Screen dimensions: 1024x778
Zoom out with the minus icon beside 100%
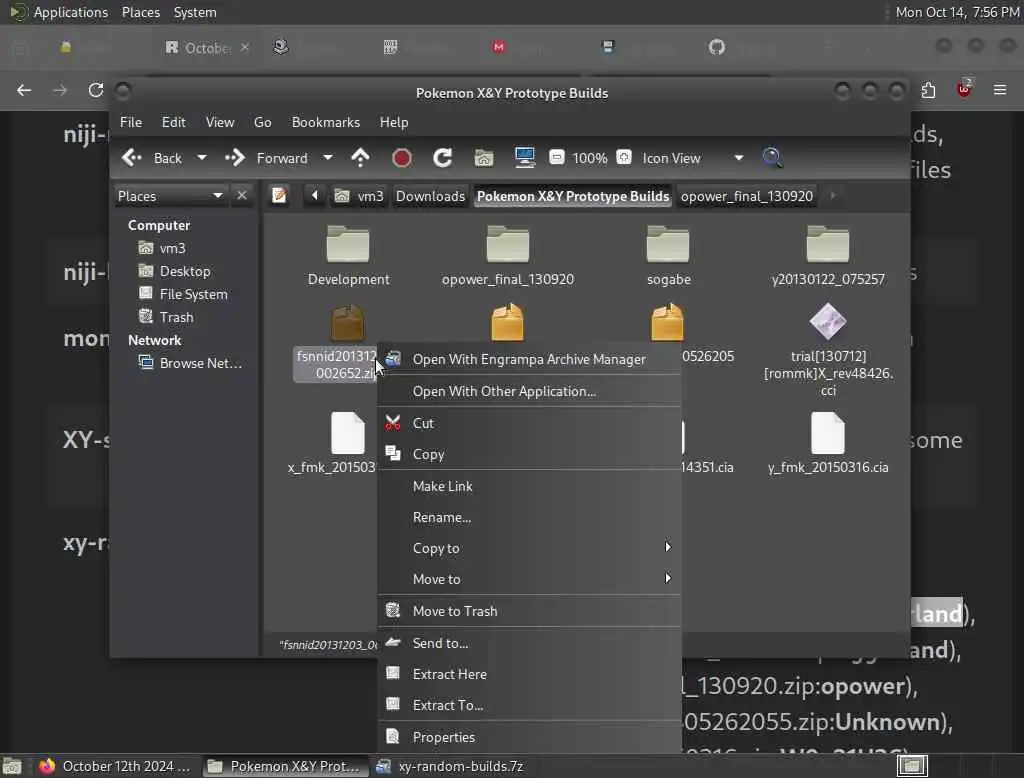click(556, 157)
